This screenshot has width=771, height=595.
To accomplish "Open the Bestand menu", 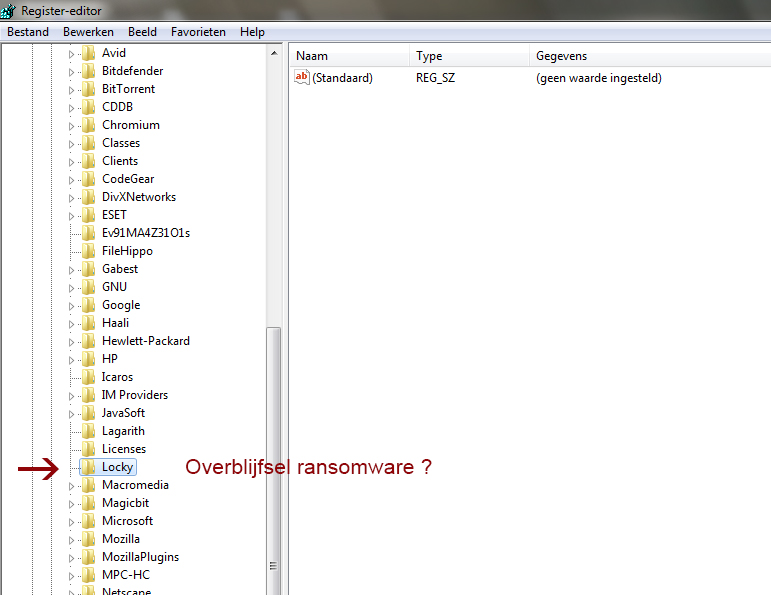I will pos(28,32).
